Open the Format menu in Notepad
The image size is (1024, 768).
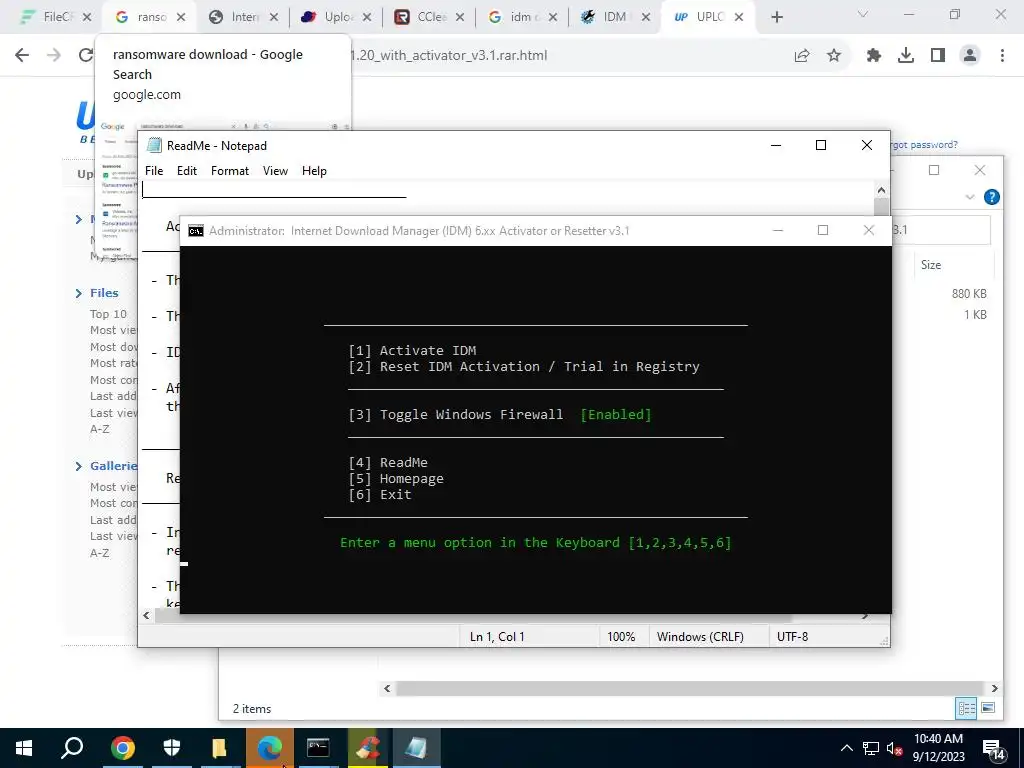[230, 170]
